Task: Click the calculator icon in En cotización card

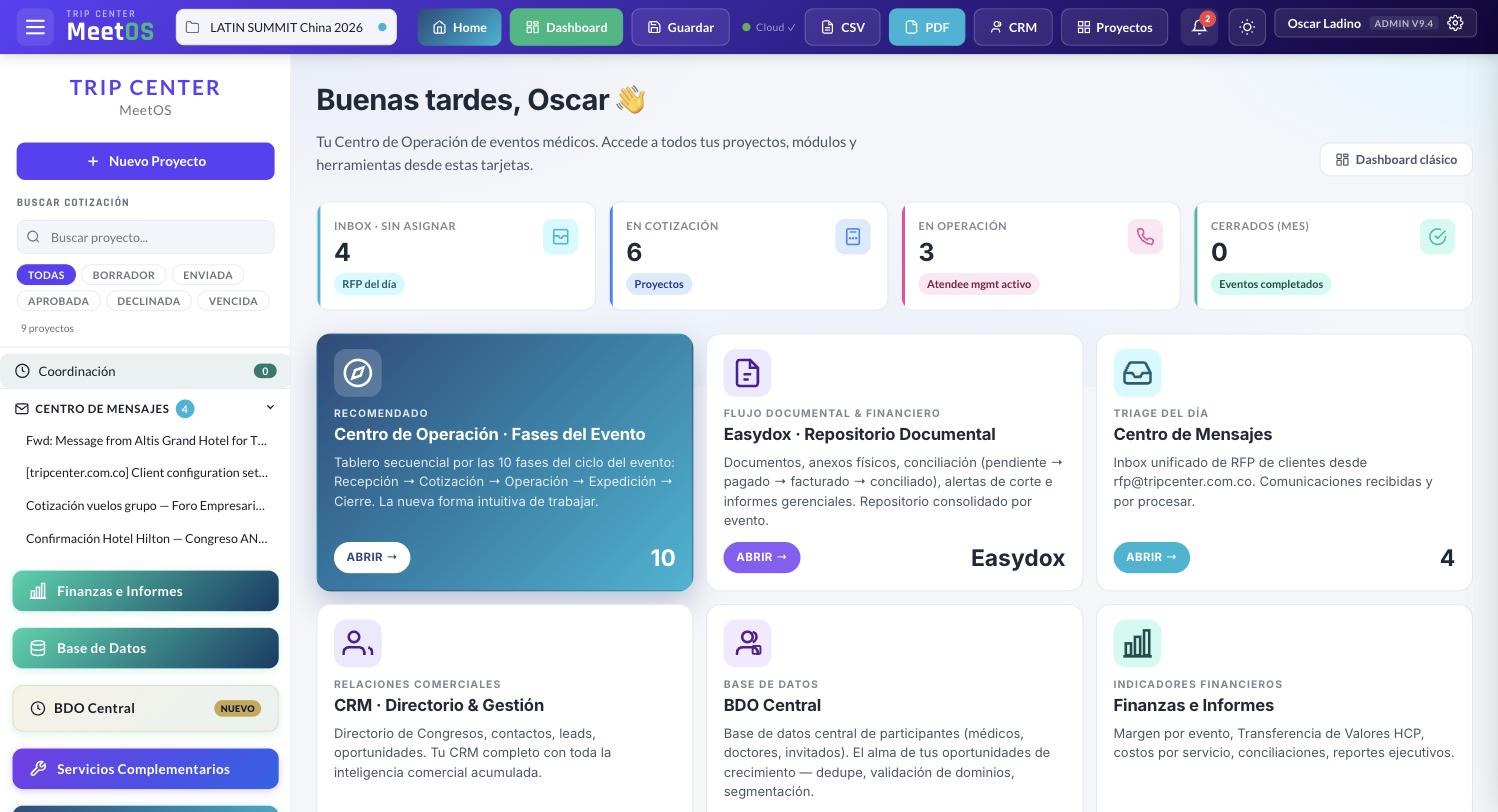Action: click(853, 237)
